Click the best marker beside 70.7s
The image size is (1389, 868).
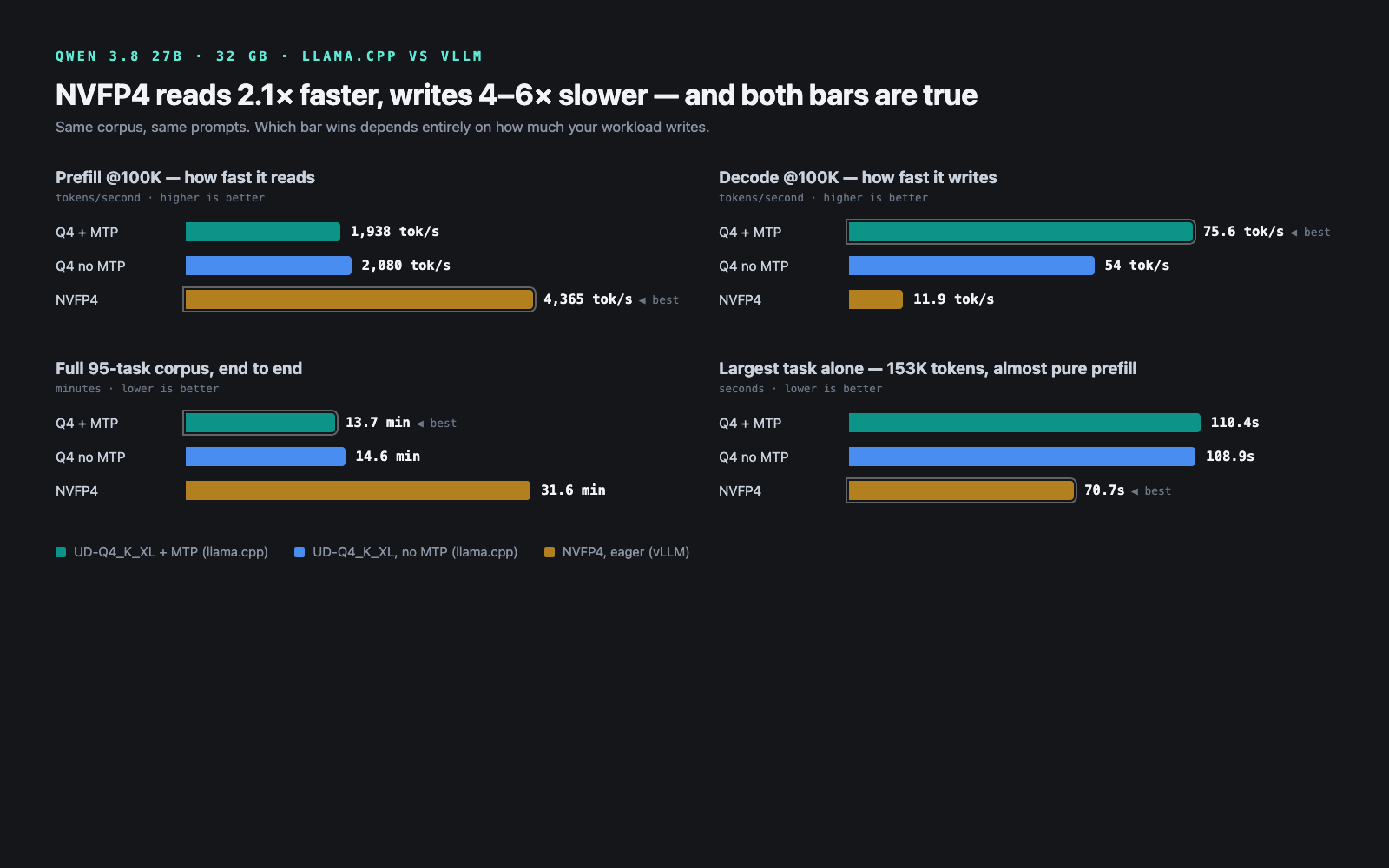(x=1151, y=491)
